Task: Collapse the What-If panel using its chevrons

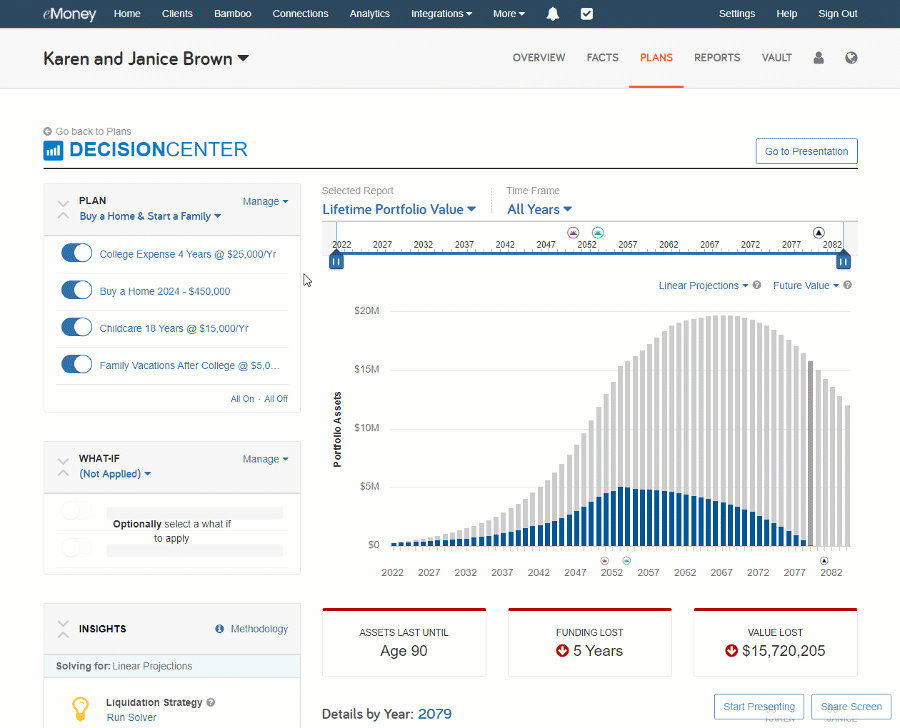Action: (x=63, y=467)
